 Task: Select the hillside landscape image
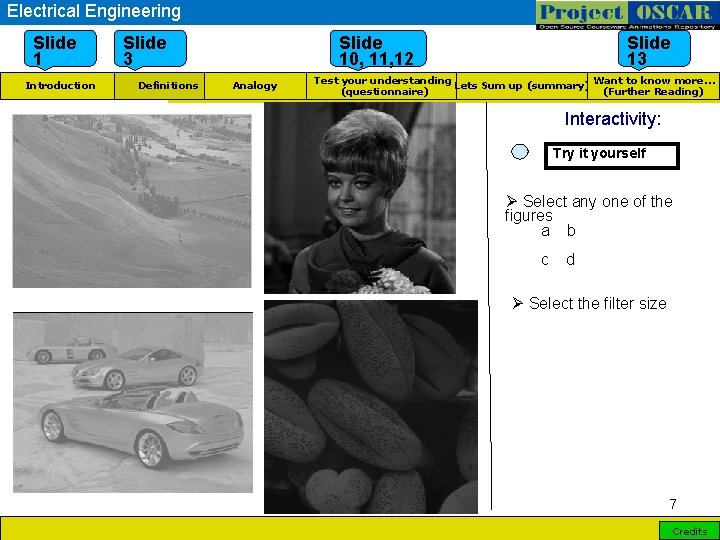(x=132, y=201)
